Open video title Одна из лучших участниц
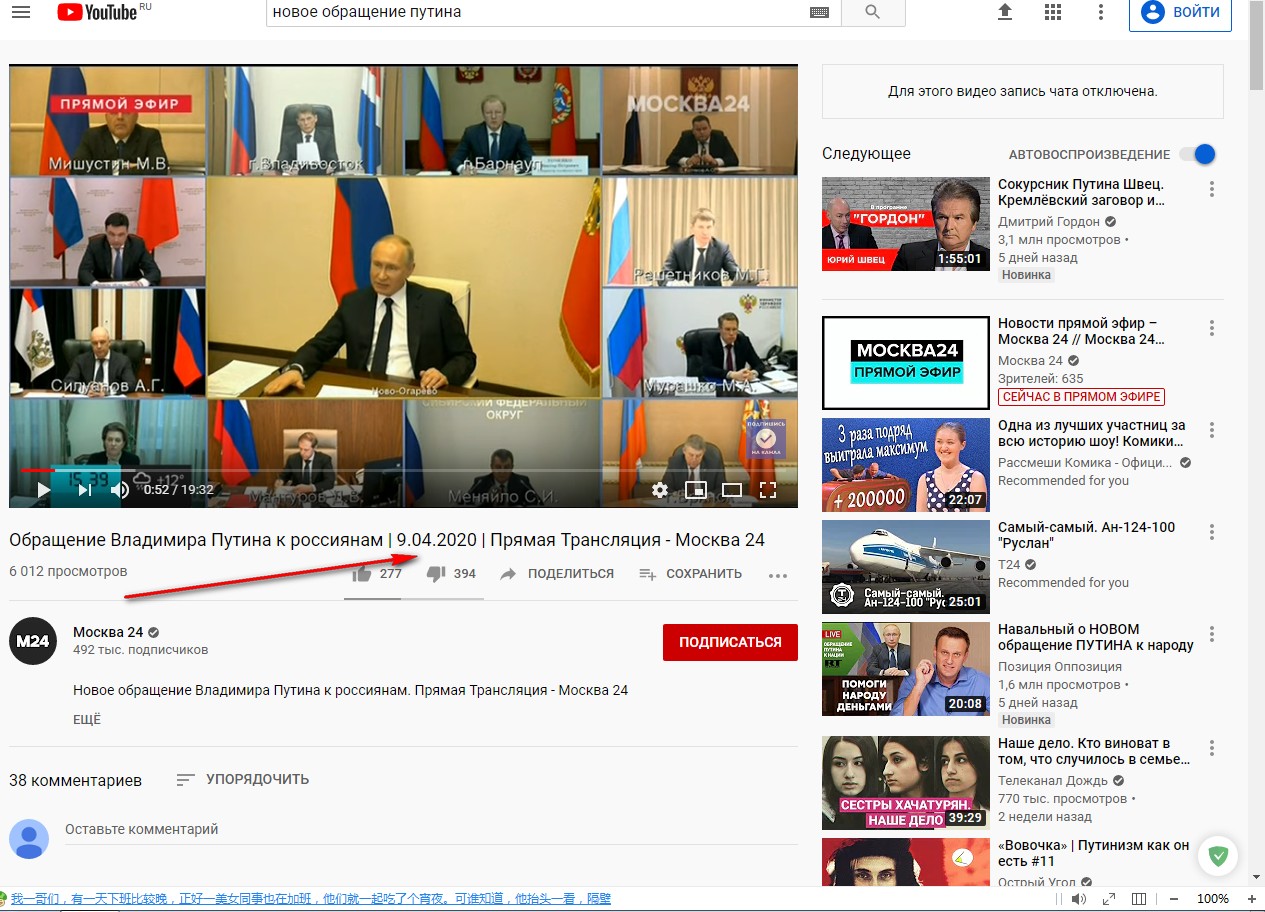The width and height of the screenshot is (1265, 912). pos(1092,433)
